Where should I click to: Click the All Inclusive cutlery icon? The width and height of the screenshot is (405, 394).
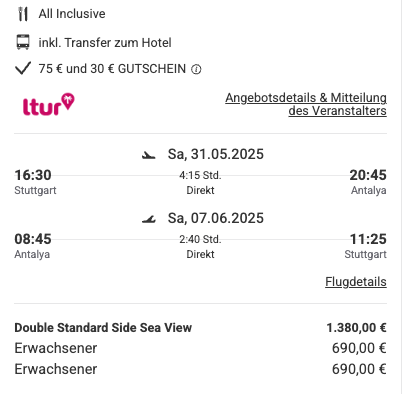(23, 14)
